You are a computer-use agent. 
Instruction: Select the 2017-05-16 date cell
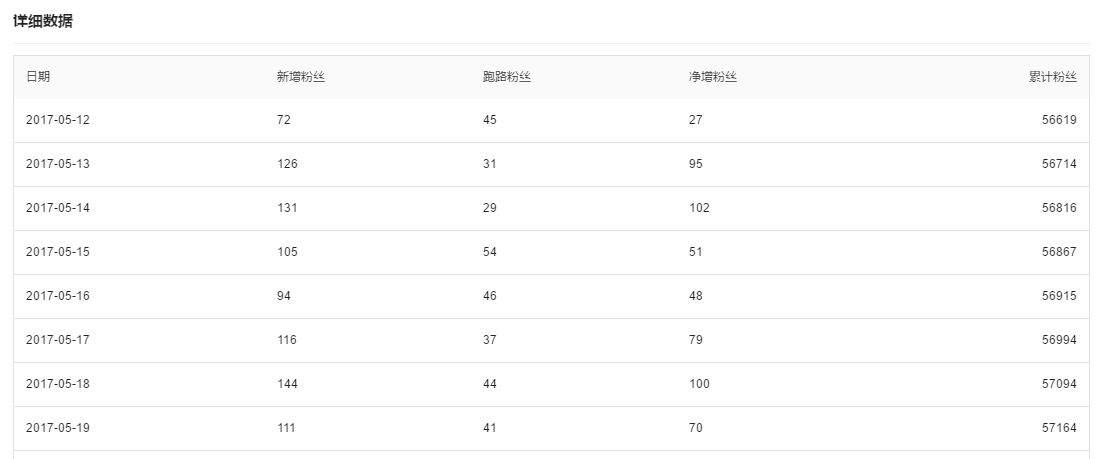58,296
